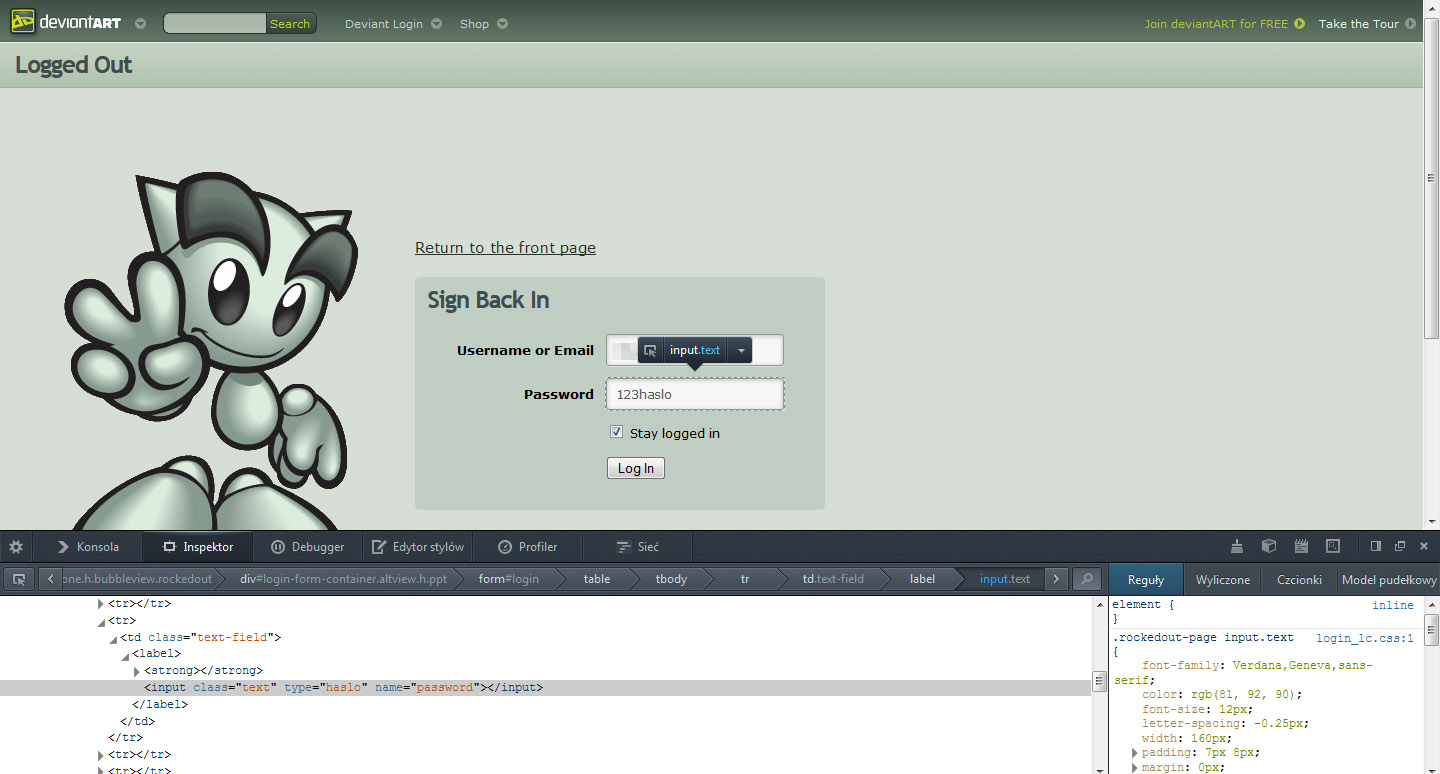Switch to the Konsola tab
Image resolution: width=1440 pixels, height=774 pixels.
click(88, 547)
